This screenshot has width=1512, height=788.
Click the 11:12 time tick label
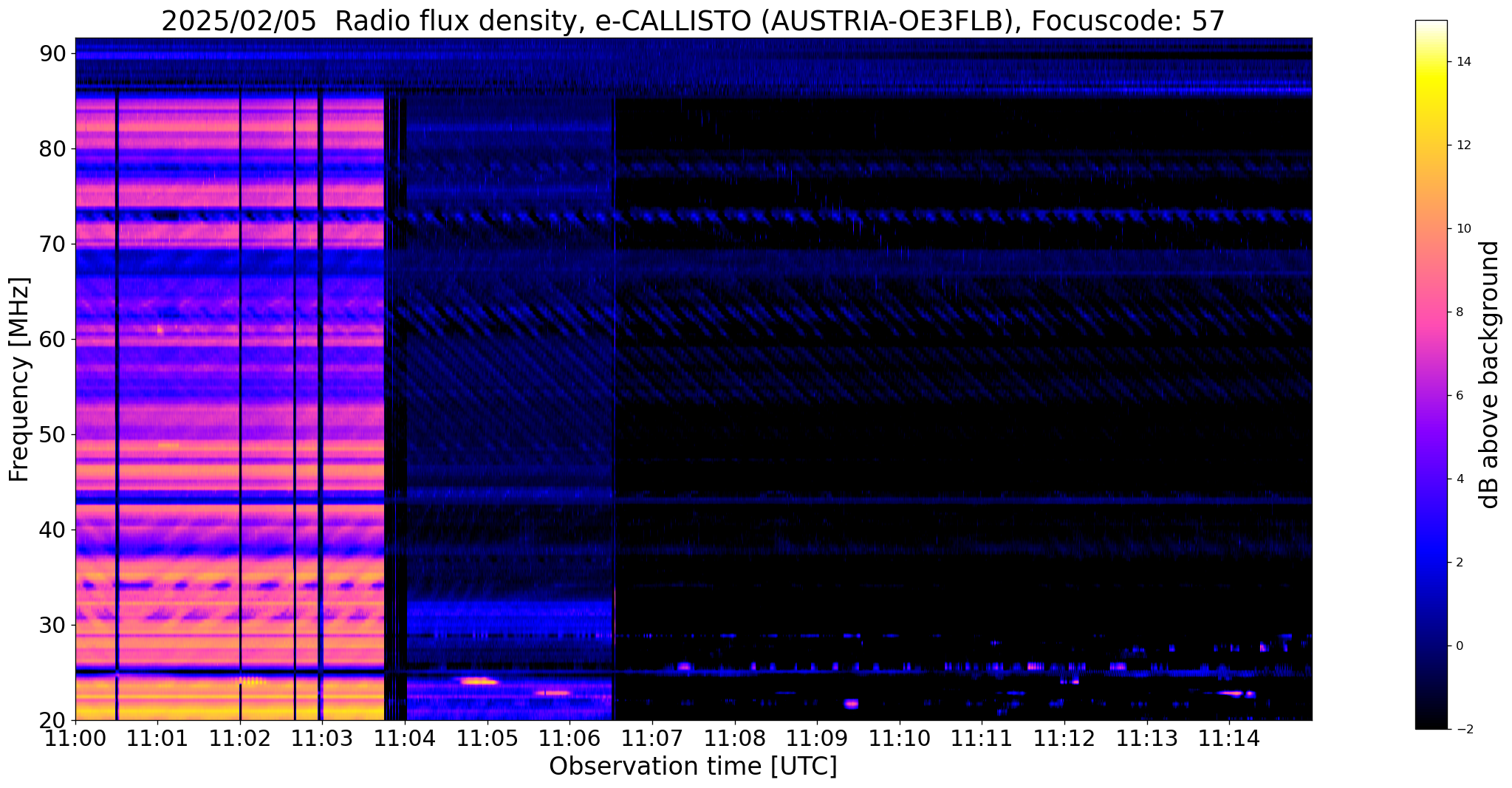[1064, 737]
